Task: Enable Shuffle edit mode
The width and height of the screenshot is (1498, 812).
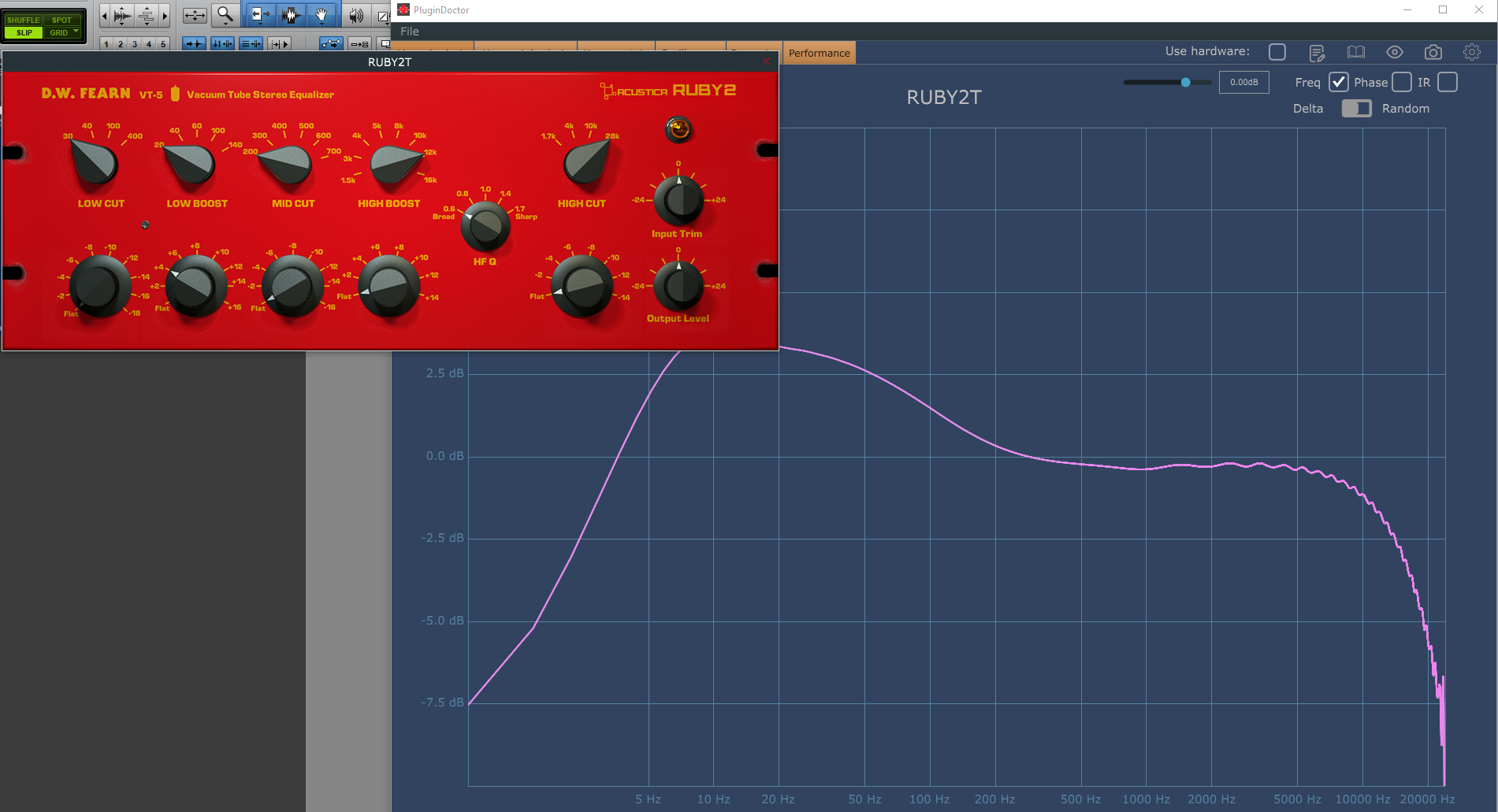Action: [x=23, y=20]
